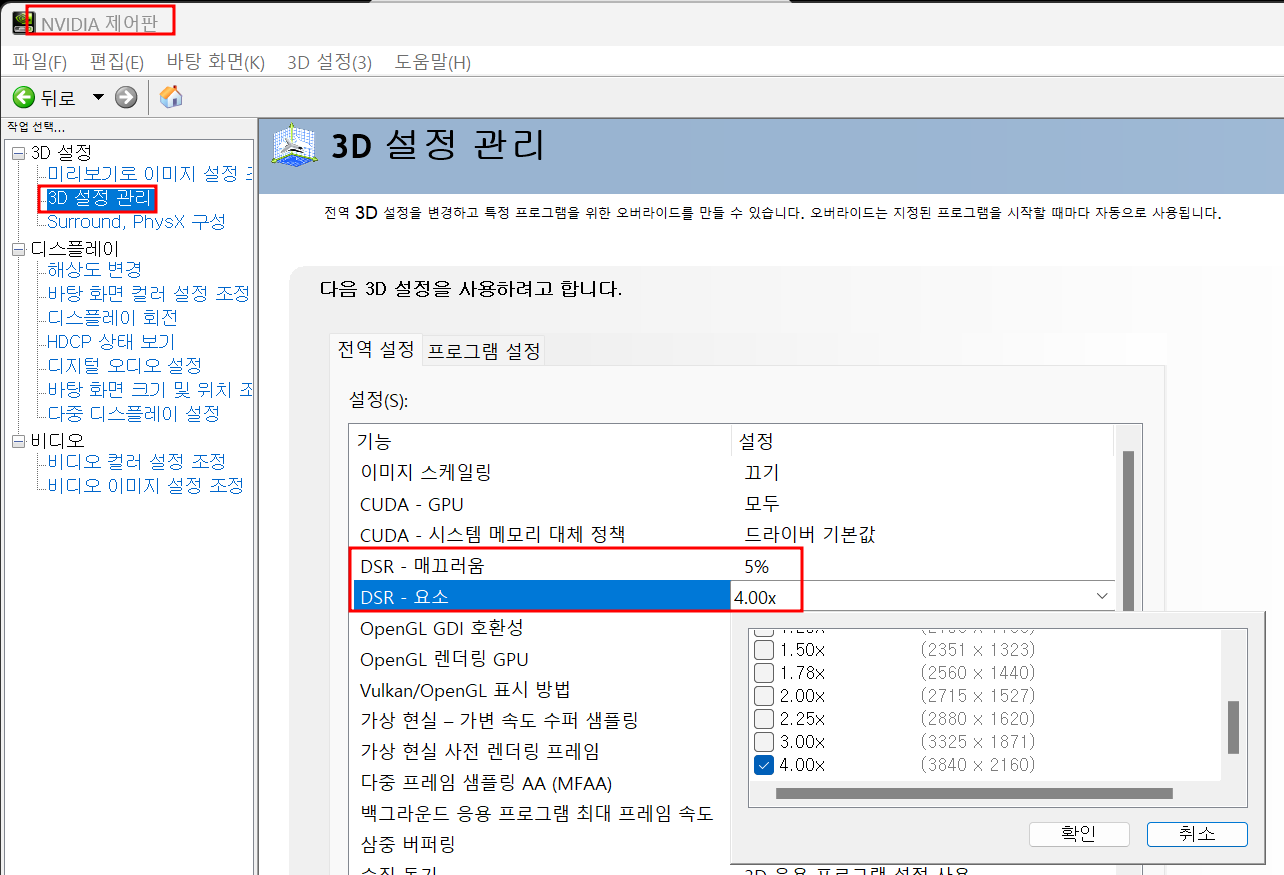Select 바탕 화면 컬러 설정 조정
Screen dimensions: 1284x875
(x=148, y=293)
